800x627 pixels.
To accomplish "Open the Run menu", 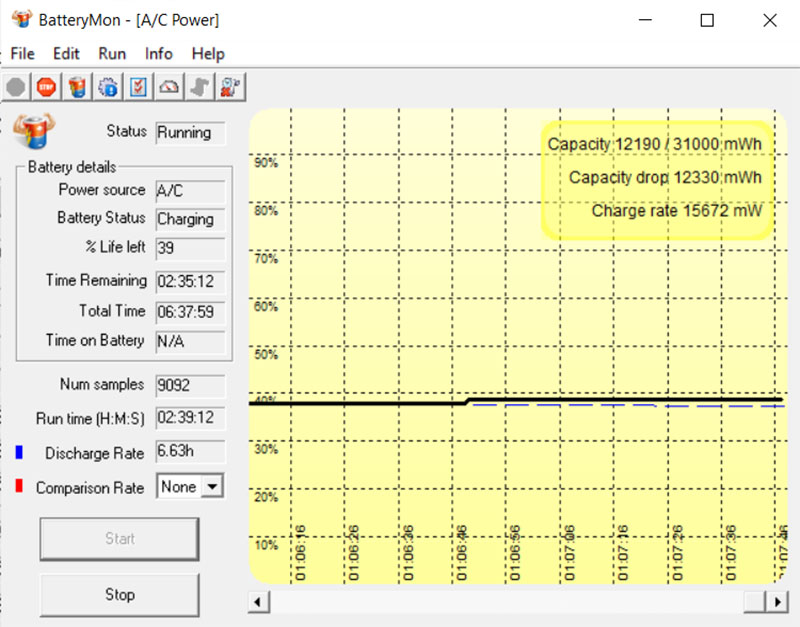I will pyautogui.click(x=112, y=54).
